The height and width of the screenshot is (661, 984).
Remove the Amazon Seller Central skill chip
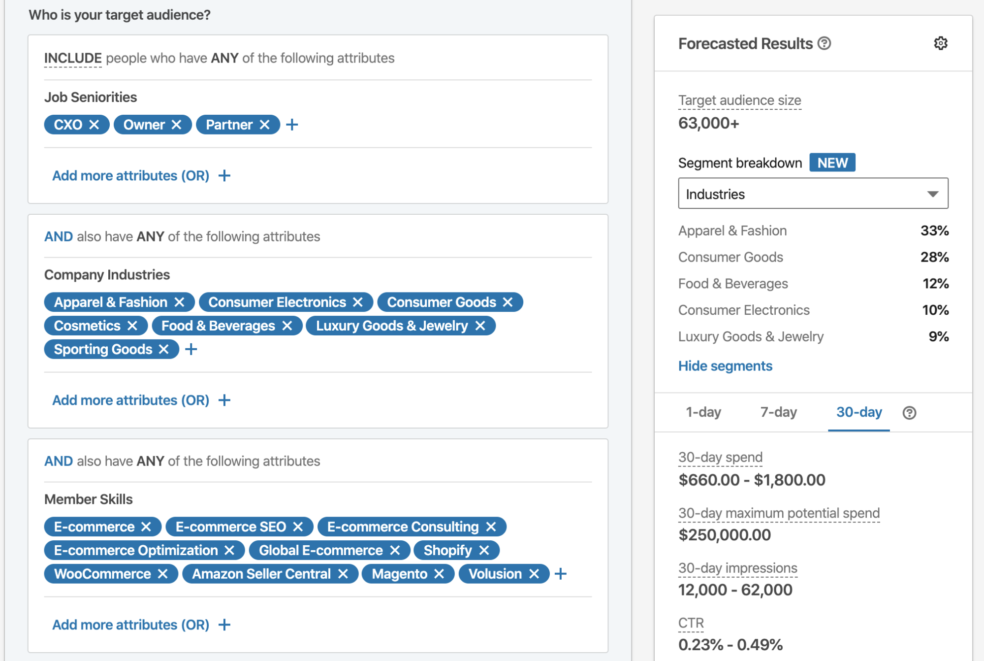click(343, 573)
